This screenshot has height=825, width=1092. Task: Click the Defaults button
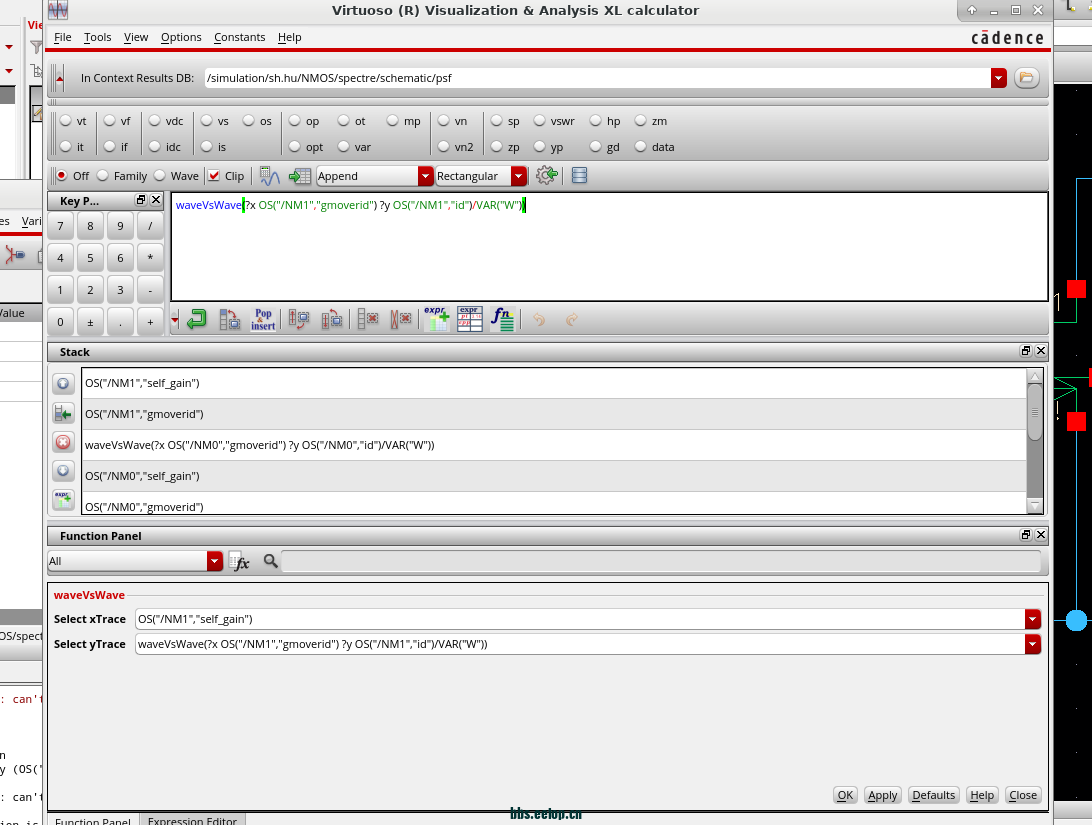click(x=933, y=795)
